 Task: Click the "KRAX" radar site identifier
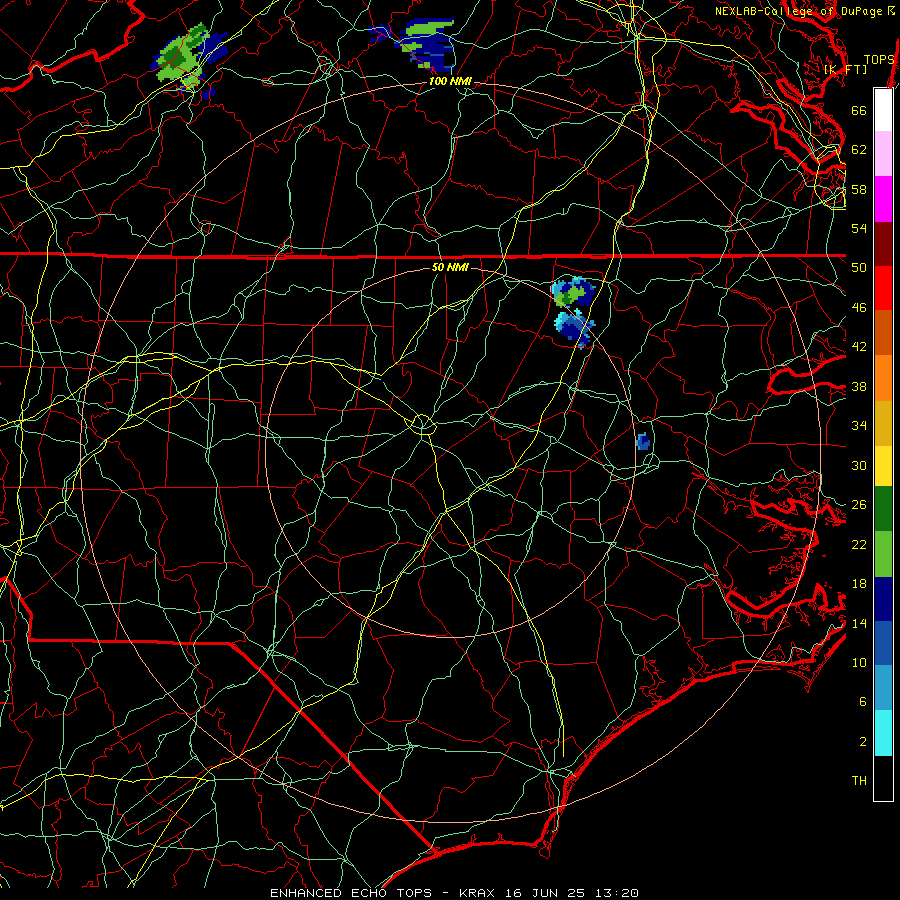[x=479, y=893]
